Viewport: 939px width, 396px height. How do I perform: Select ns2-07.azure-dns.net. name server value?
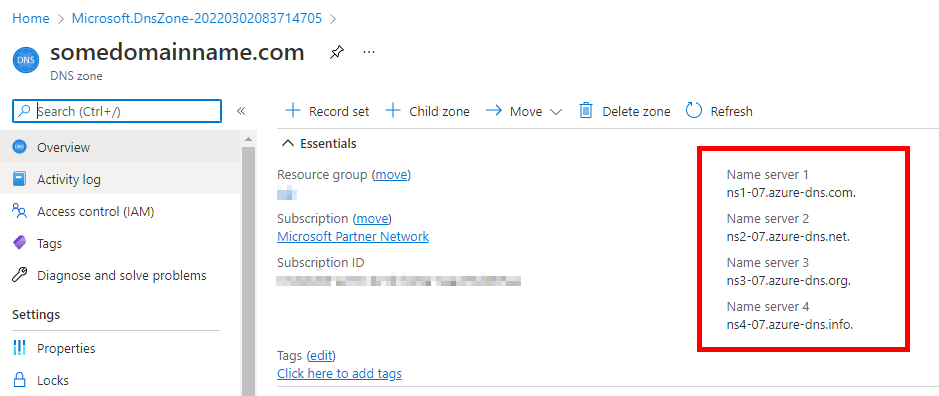coord(788,237)
